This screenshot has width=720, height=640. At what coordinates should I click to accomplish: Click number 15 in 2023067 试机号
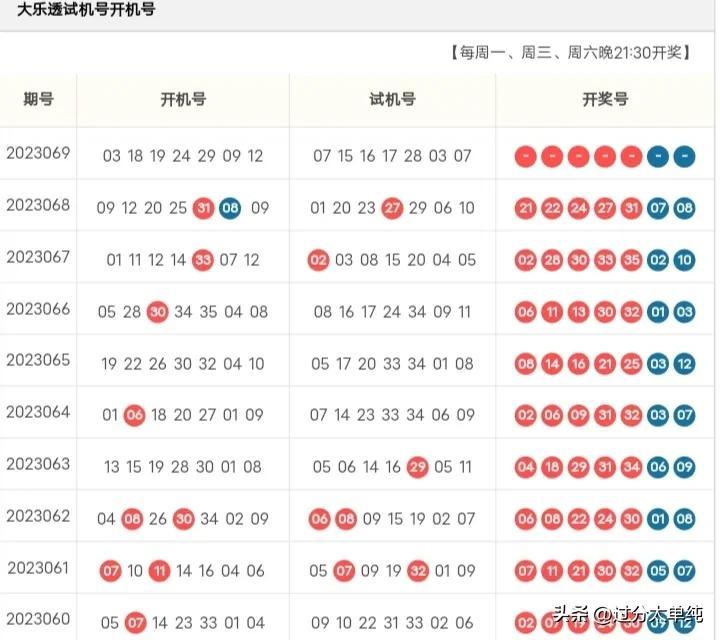coord(393,260)
